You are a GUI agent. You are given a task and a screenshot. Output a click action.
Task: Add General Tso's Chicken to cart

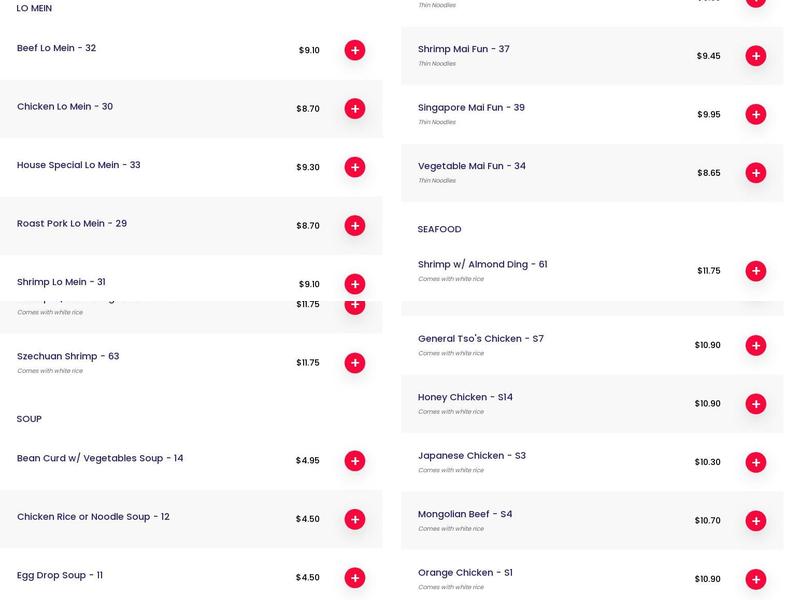coord(756,345)
